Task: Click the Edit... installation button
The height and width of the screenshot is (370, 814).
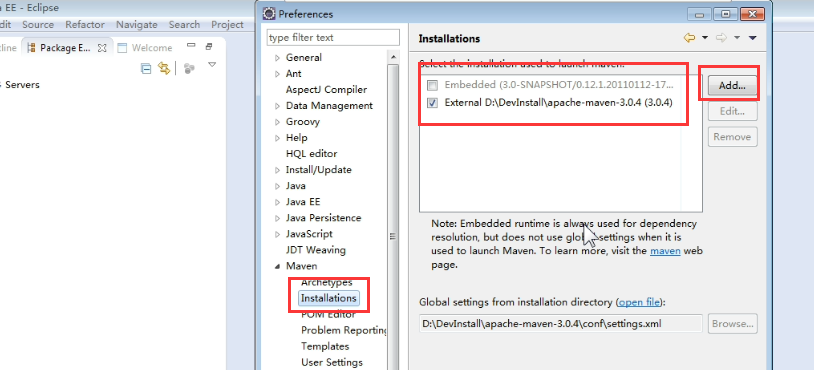Action: coord(732,111)
